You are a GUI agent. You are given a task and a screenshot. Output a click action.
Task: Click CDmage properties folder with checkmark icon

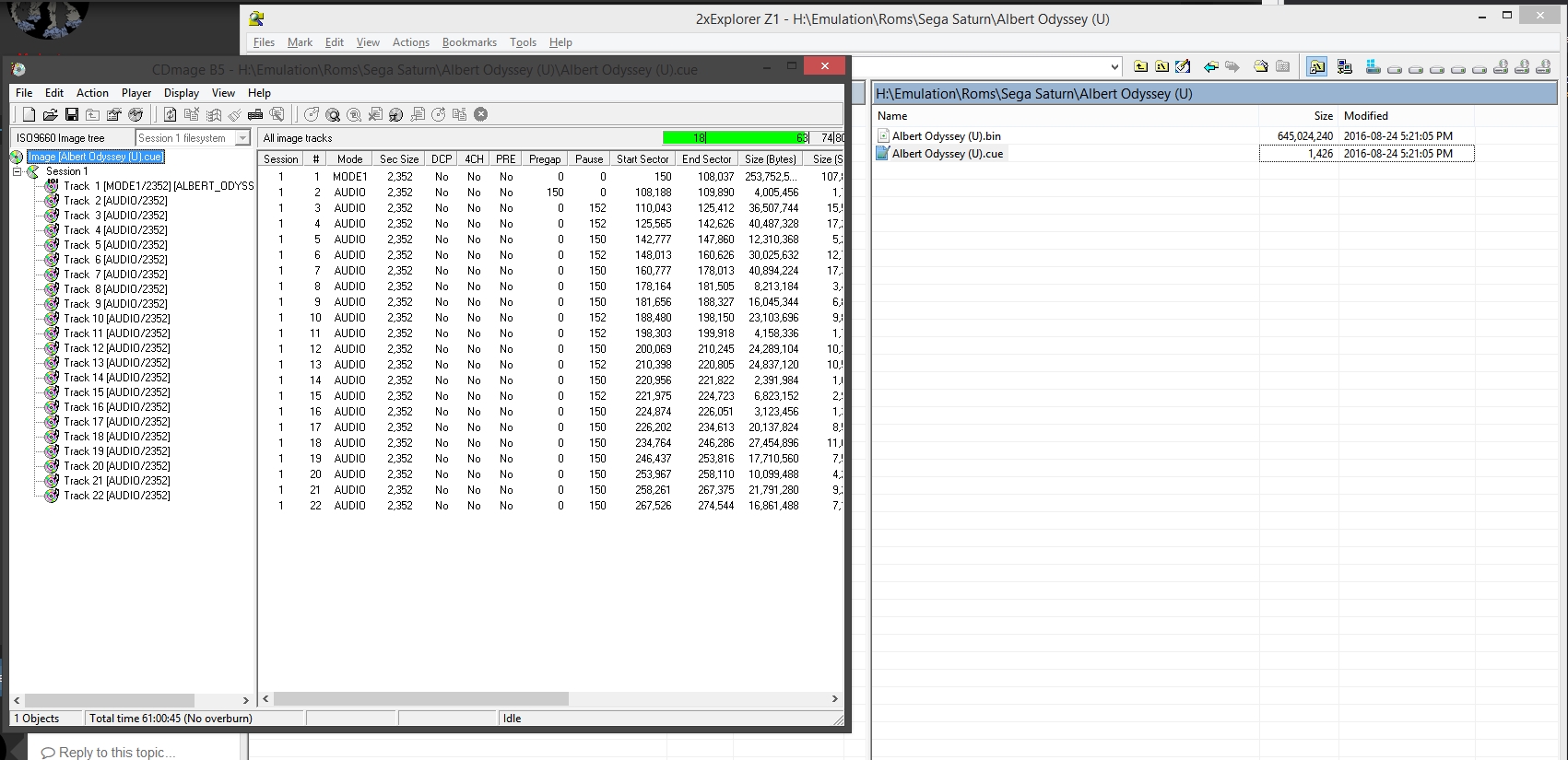tap(114, 114)
